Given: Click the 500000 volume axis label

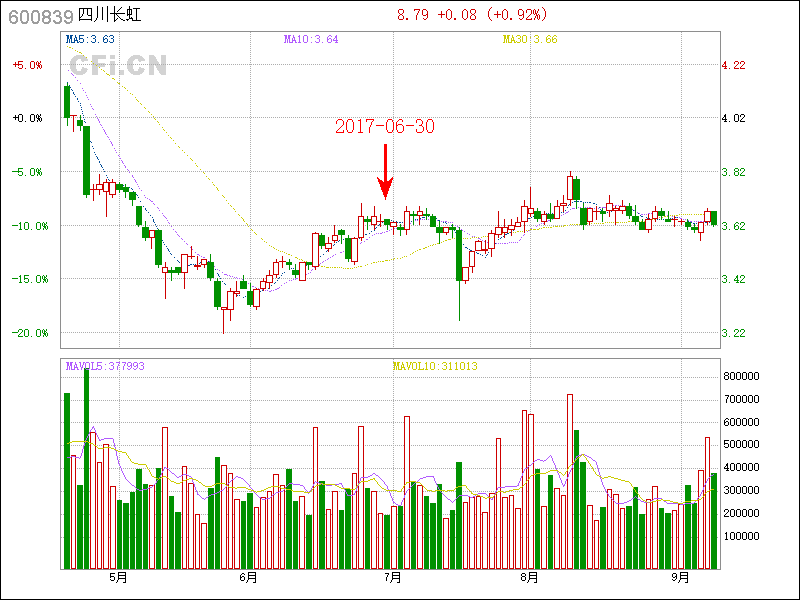Looking at the screenshot, I should [x=741, y=444].
